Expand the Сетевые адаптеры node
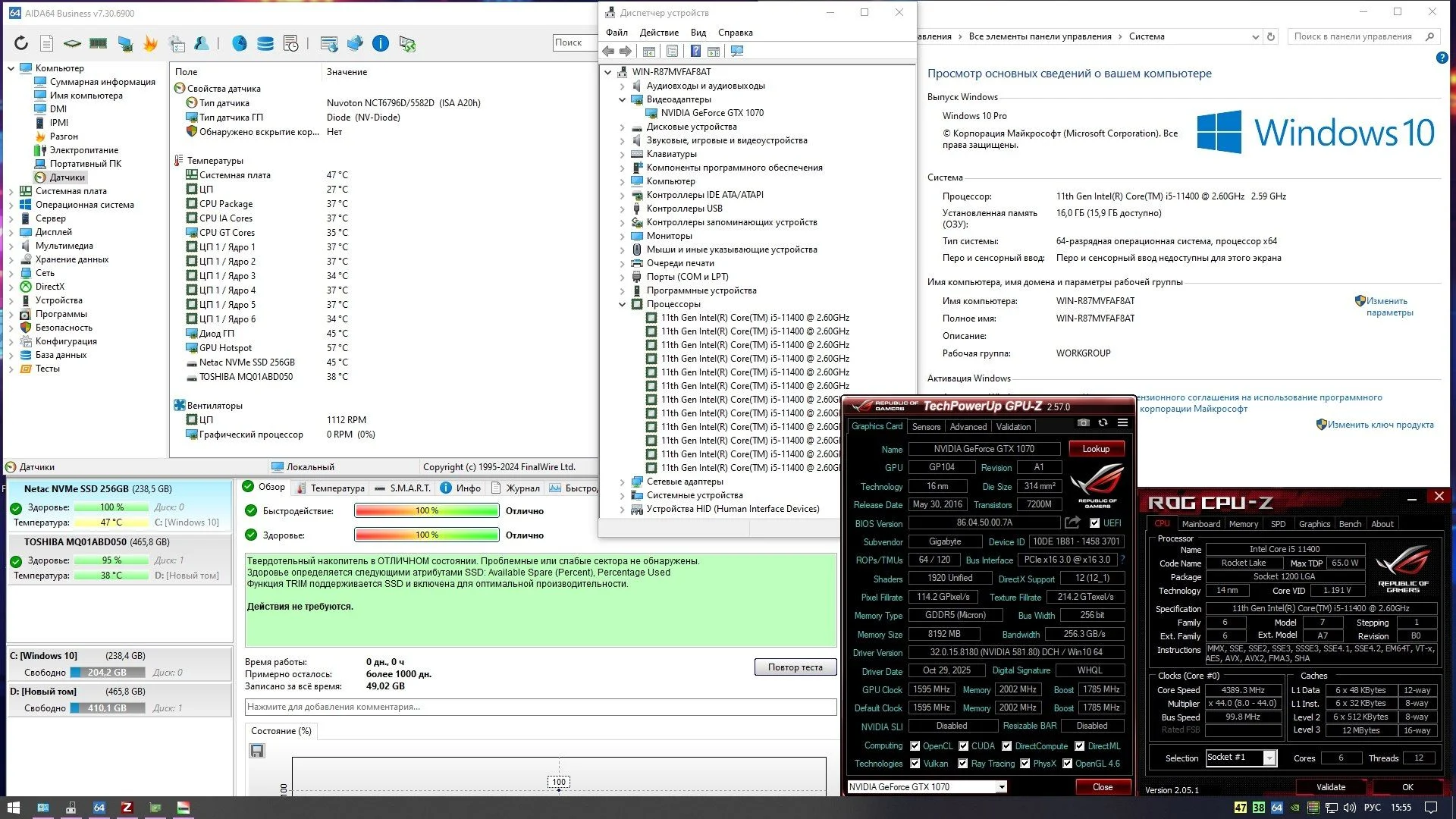This screenshot has width=1456, height=819. click(x=623, y=482)
